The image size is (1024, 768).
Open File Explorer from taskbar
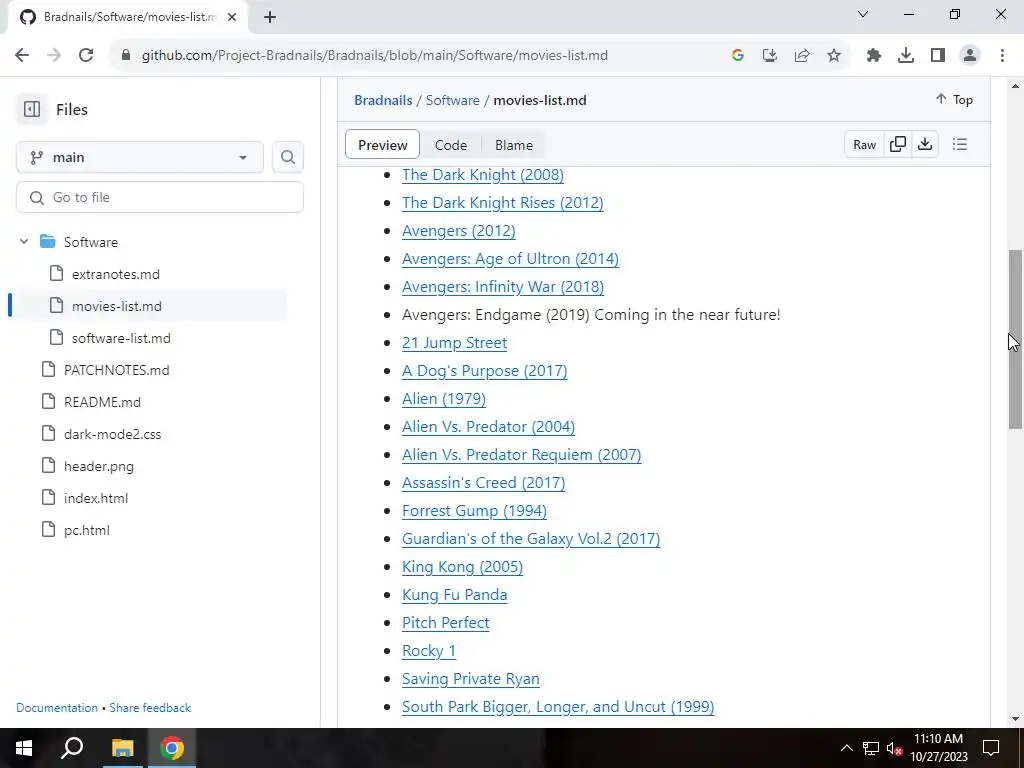tap(122, 748)
